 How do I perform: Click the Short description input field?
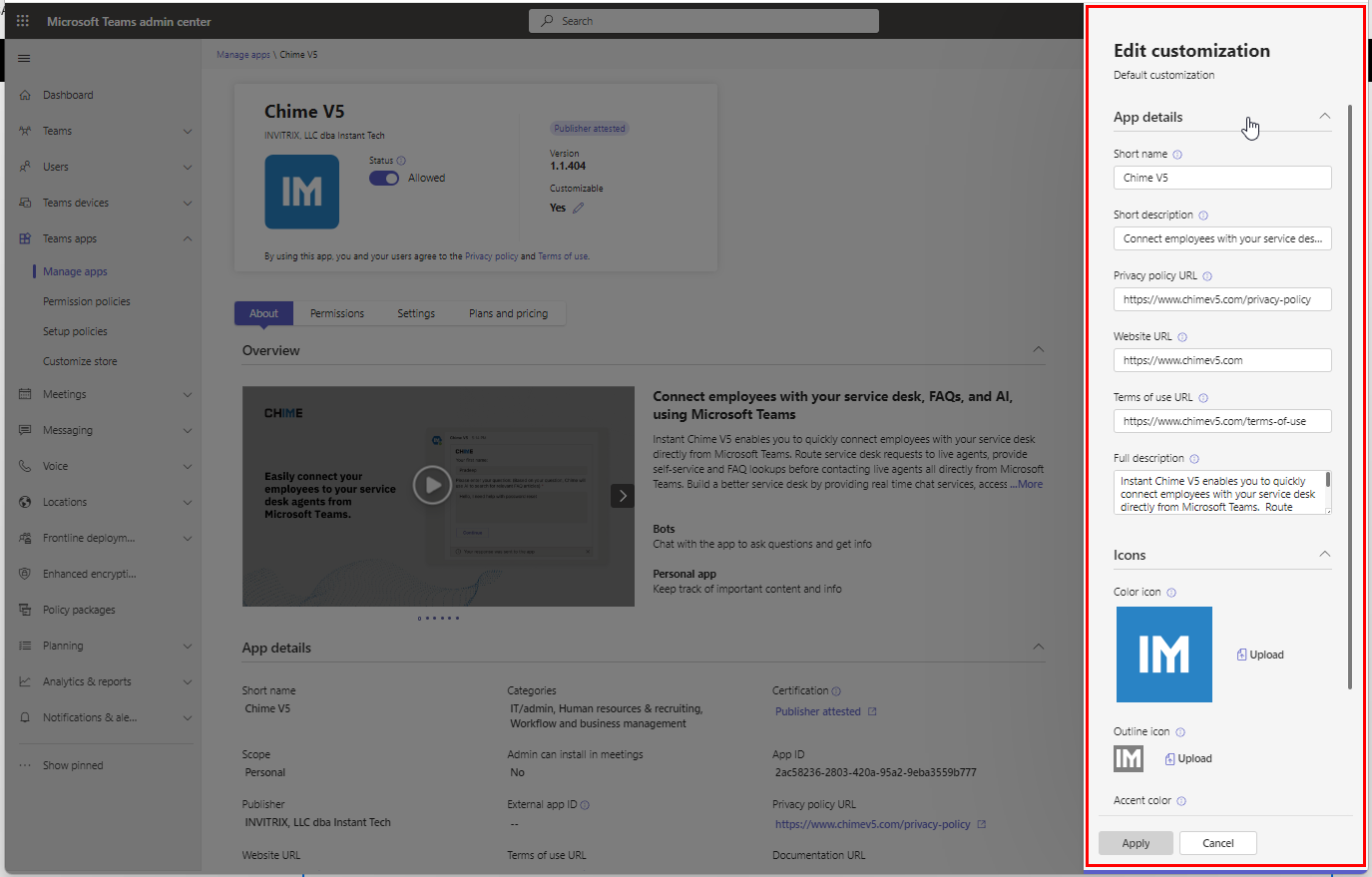pos(1222,238)
